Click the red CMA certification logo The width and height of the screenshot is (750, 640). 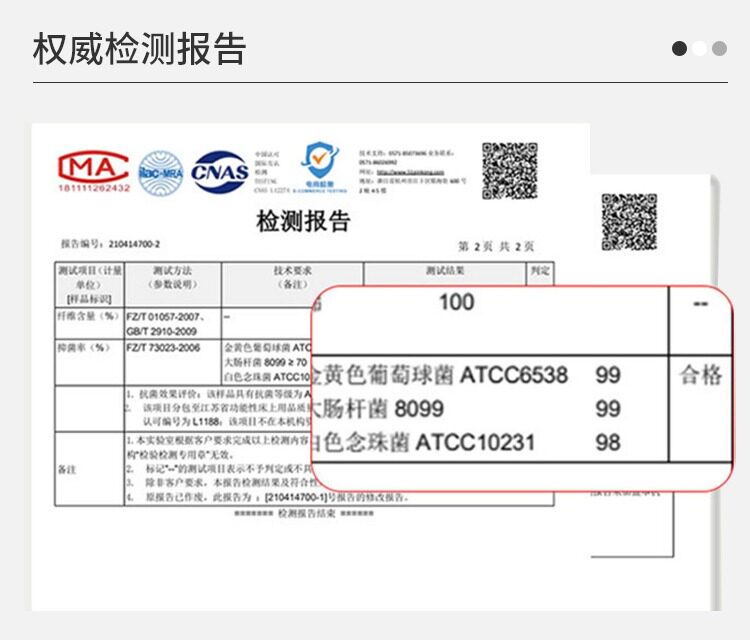(93, 167)
